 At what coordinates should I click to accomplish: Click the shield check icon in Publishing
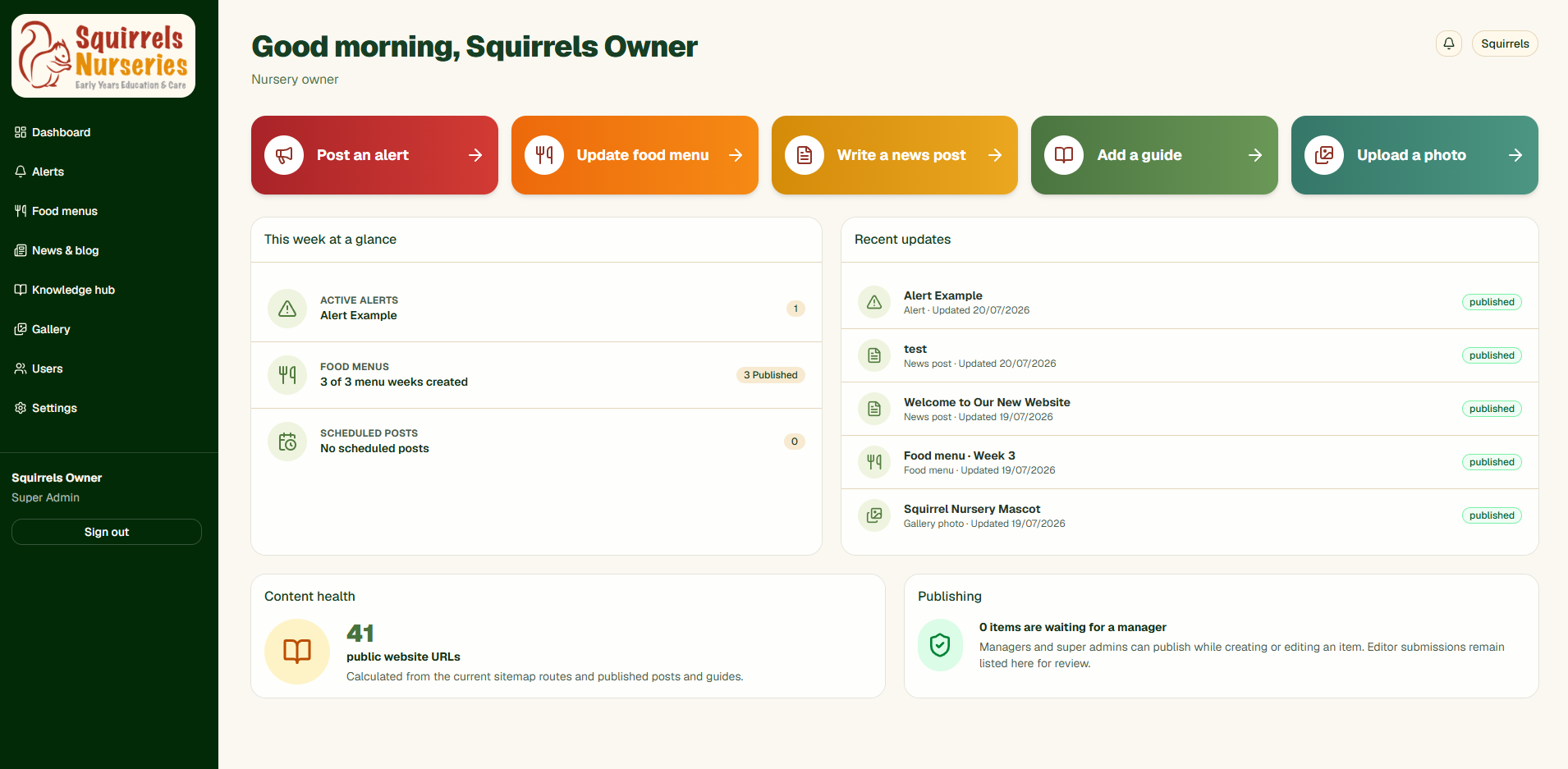pos(940,645)
